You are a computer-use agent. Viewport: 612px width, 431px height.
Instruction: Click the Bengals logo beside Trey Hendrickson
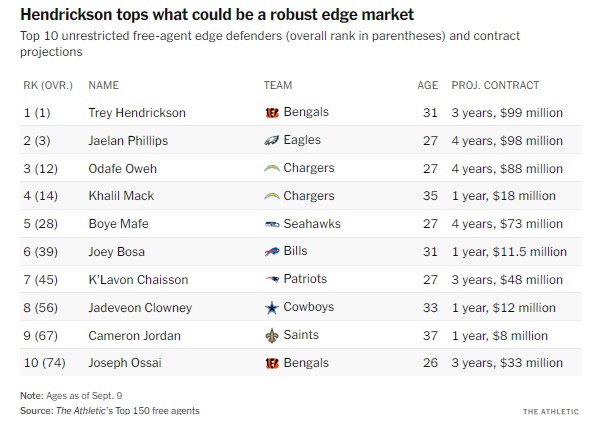(270, 113)
